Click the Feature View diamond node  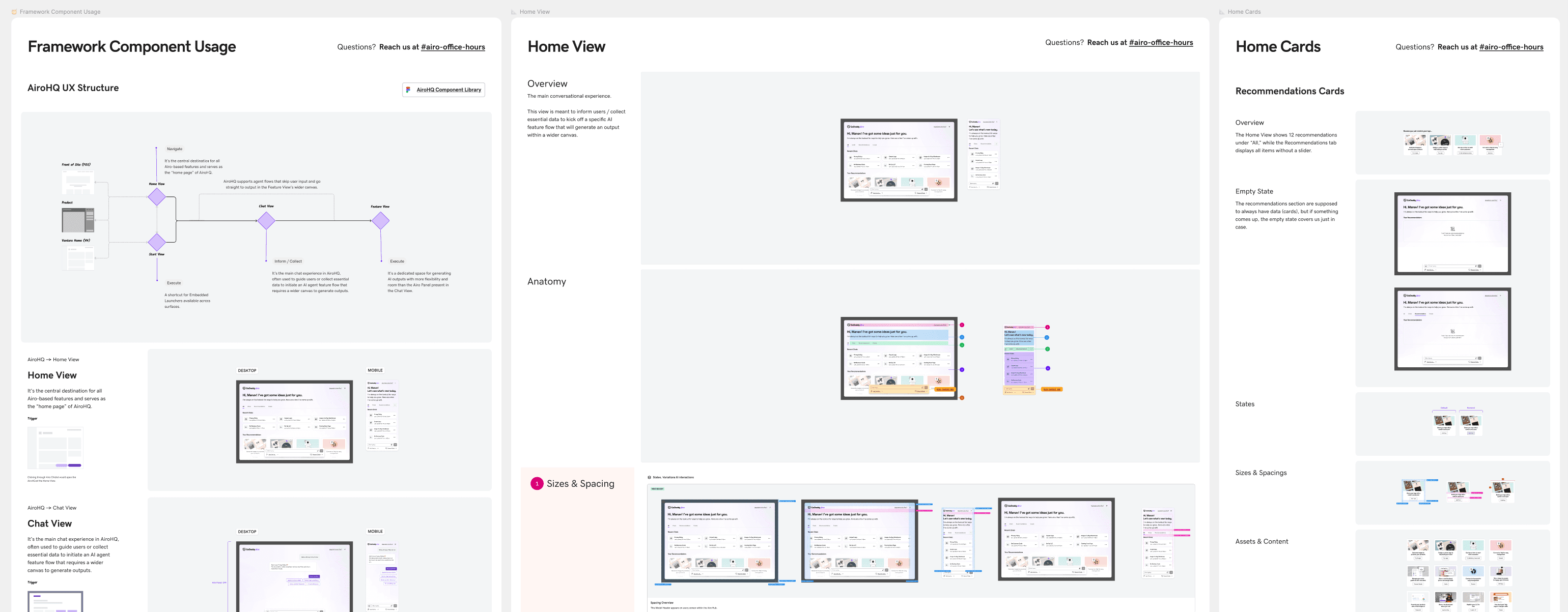(x=380, y=220)
